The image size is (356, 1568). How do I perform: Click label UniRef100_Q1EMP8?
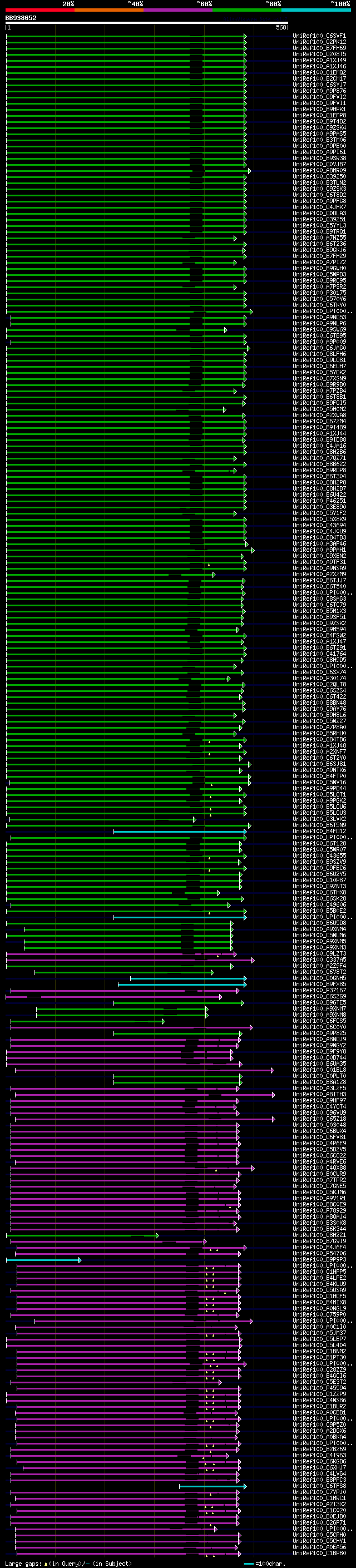click(x=319, y=115)
